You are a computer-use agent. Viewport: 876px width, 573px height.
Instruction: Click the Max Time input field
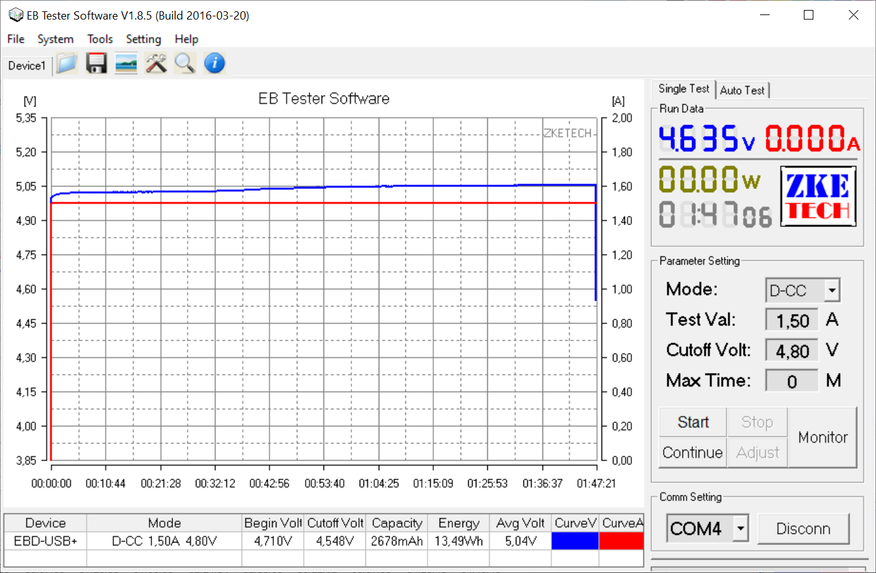point(792,381)
